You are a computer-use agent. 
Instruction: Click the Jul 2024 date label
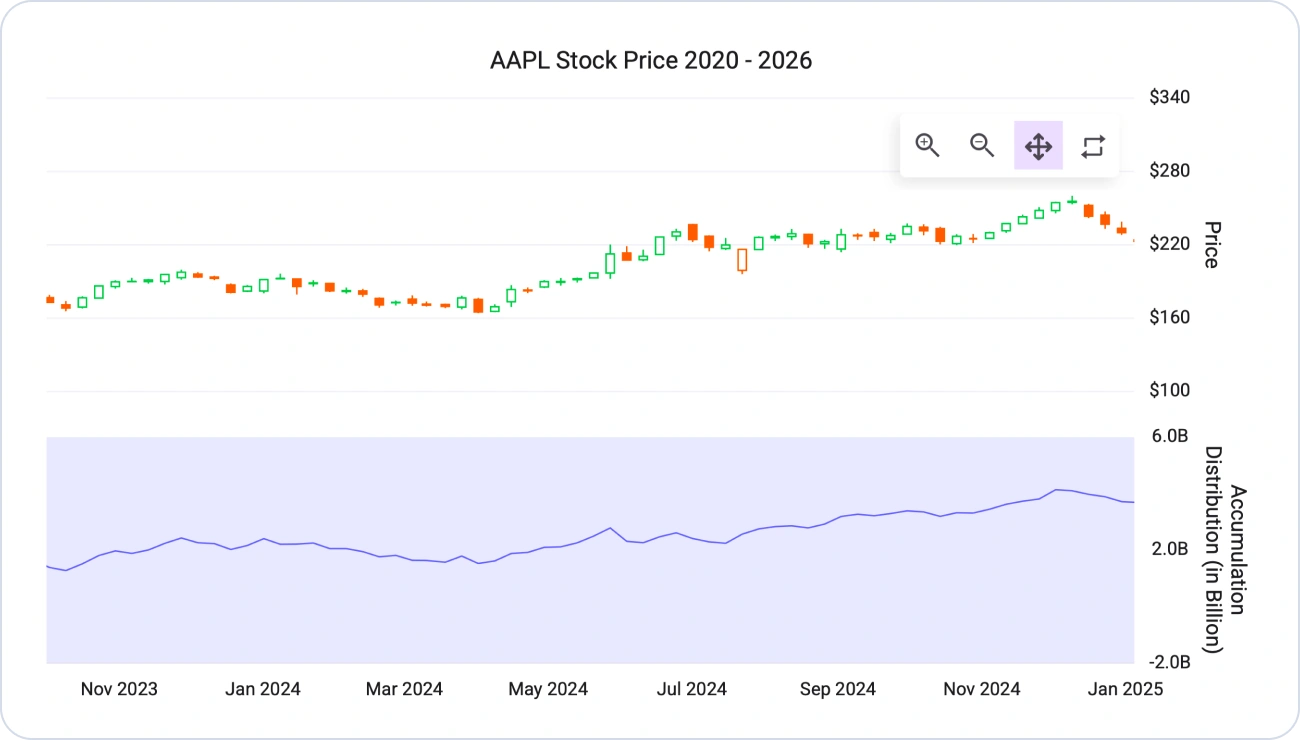tap(692, 689)
